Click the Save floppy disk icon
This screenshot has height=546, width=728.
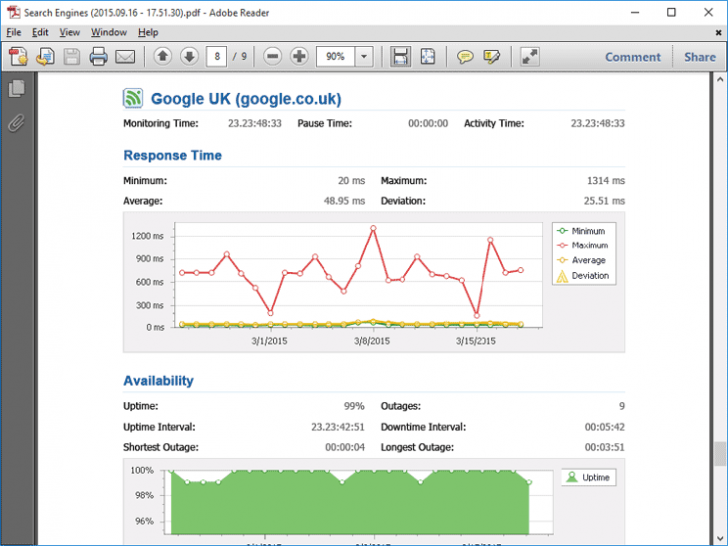[x=72, y=57]
